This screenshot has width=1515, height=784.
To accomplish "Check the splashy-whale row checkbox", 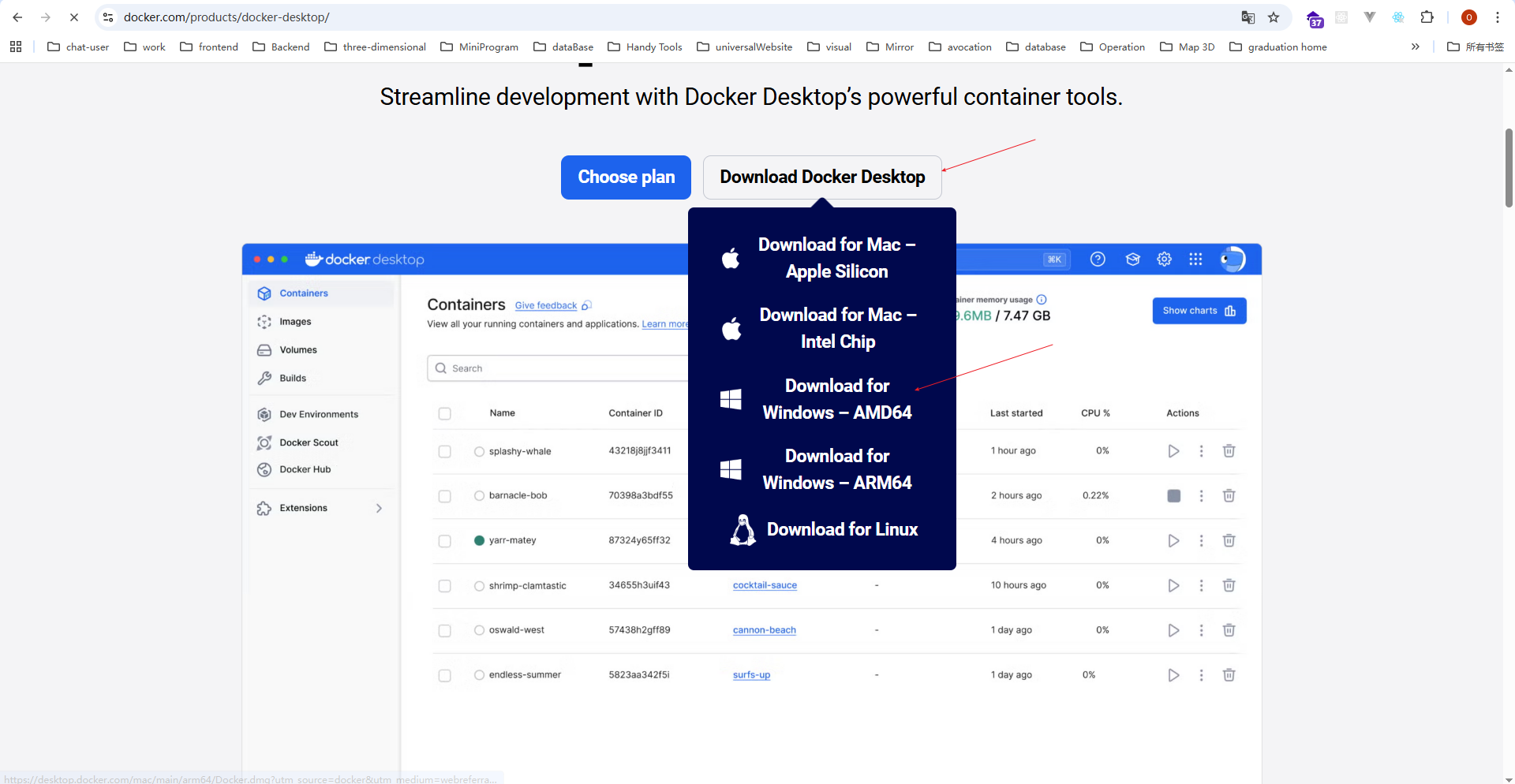I will tap(445, 452).
